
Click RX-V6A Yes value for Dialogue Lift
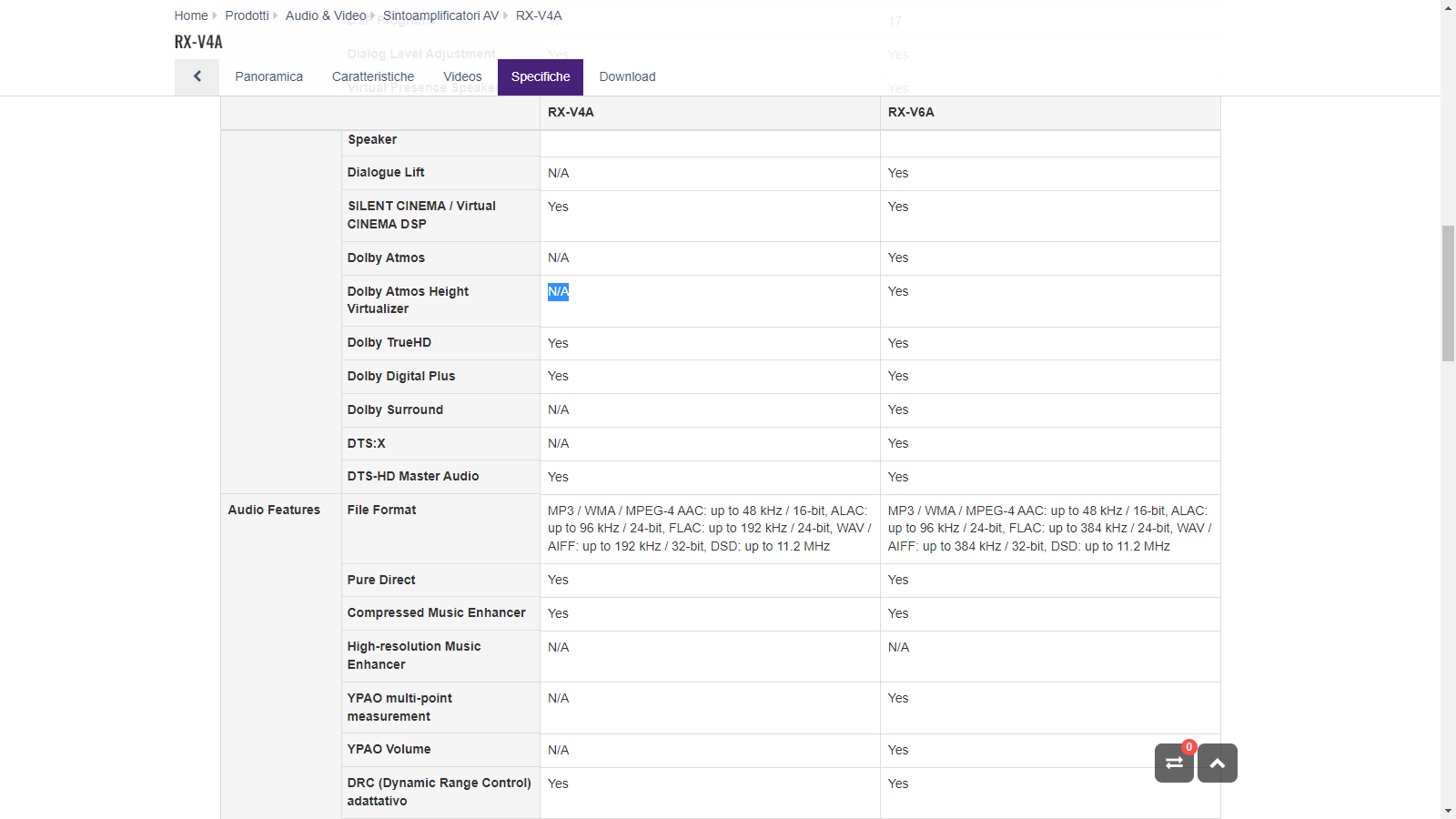pyautogui.click(x=898, y=173)
